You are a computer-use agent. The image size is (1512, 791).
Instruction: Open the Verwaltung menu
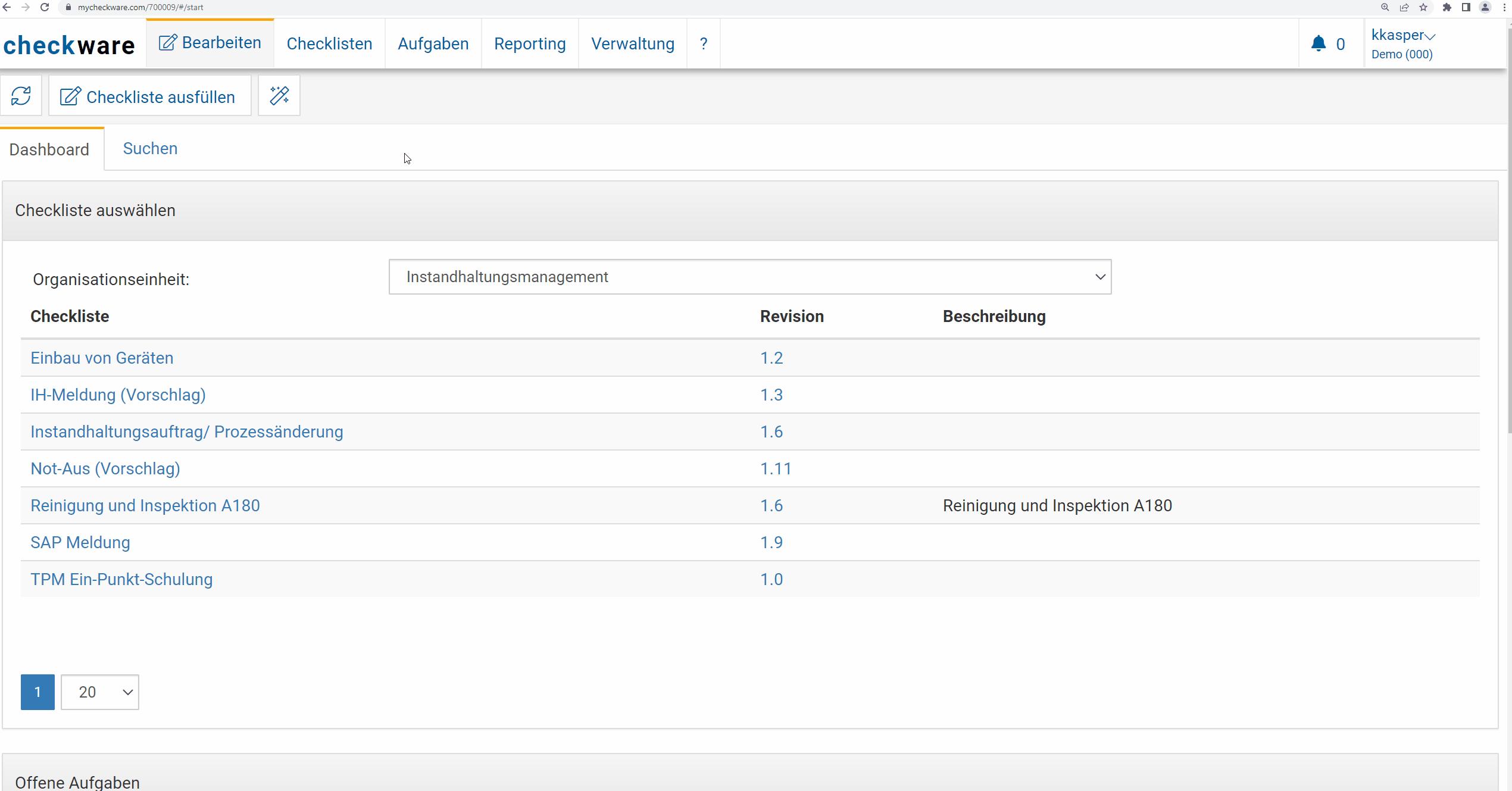click(x=632, y=44)
